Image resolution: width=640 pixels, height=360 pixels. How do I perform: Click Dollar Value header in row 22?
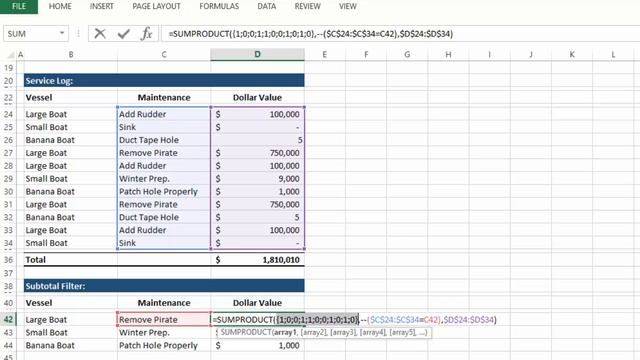coord(257,98)
